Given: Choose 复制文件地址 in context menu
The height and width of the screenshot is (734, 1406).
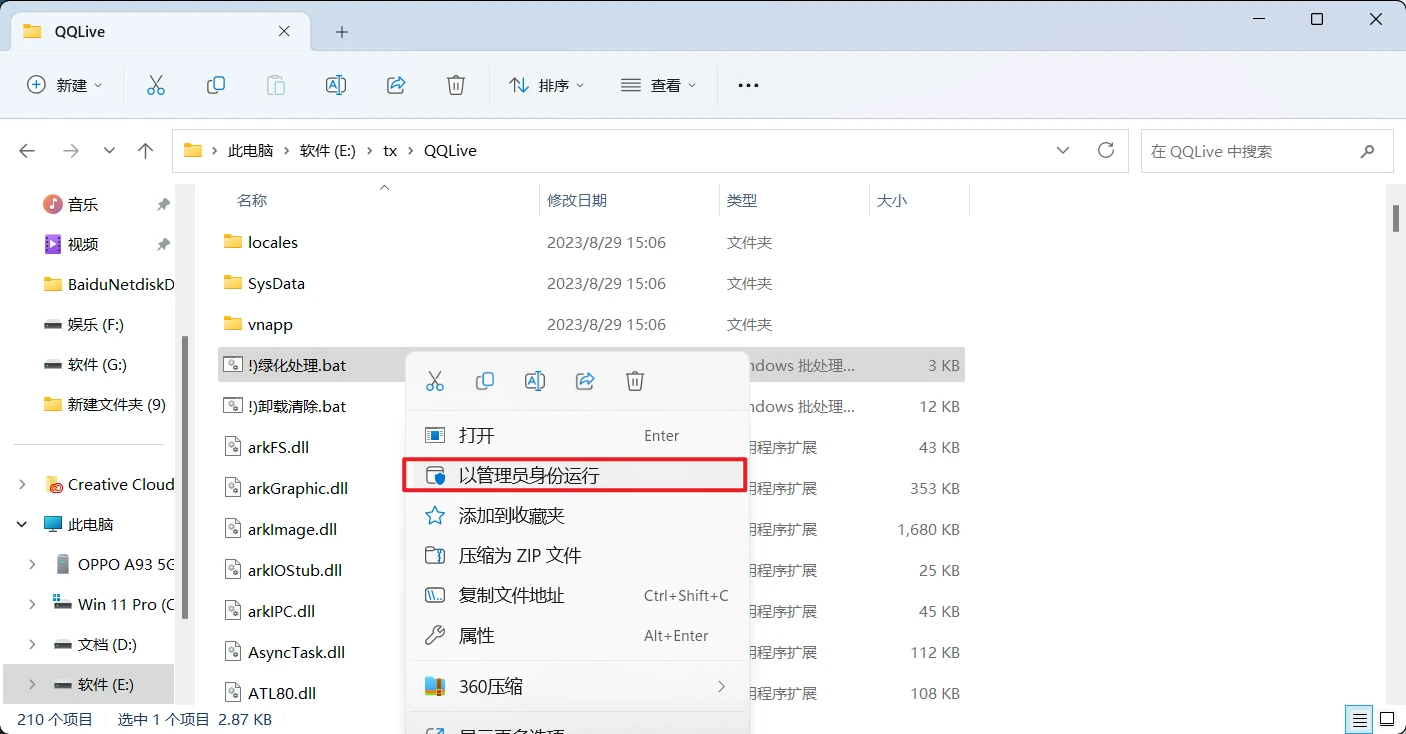Looking at the screenshot, I should [x=576, y=596].
